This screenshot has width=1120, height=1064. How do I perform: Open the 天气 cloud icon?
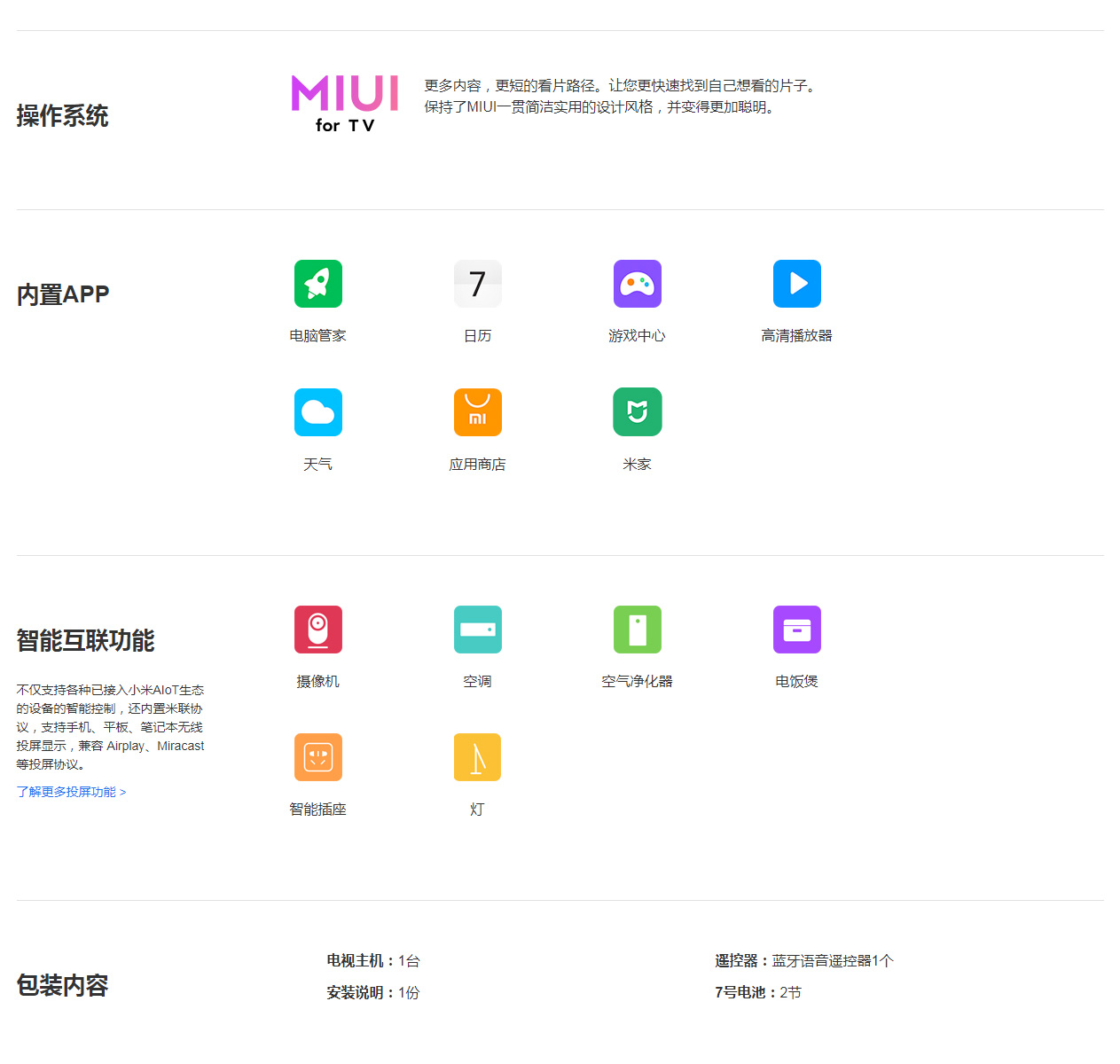[317, 412]
